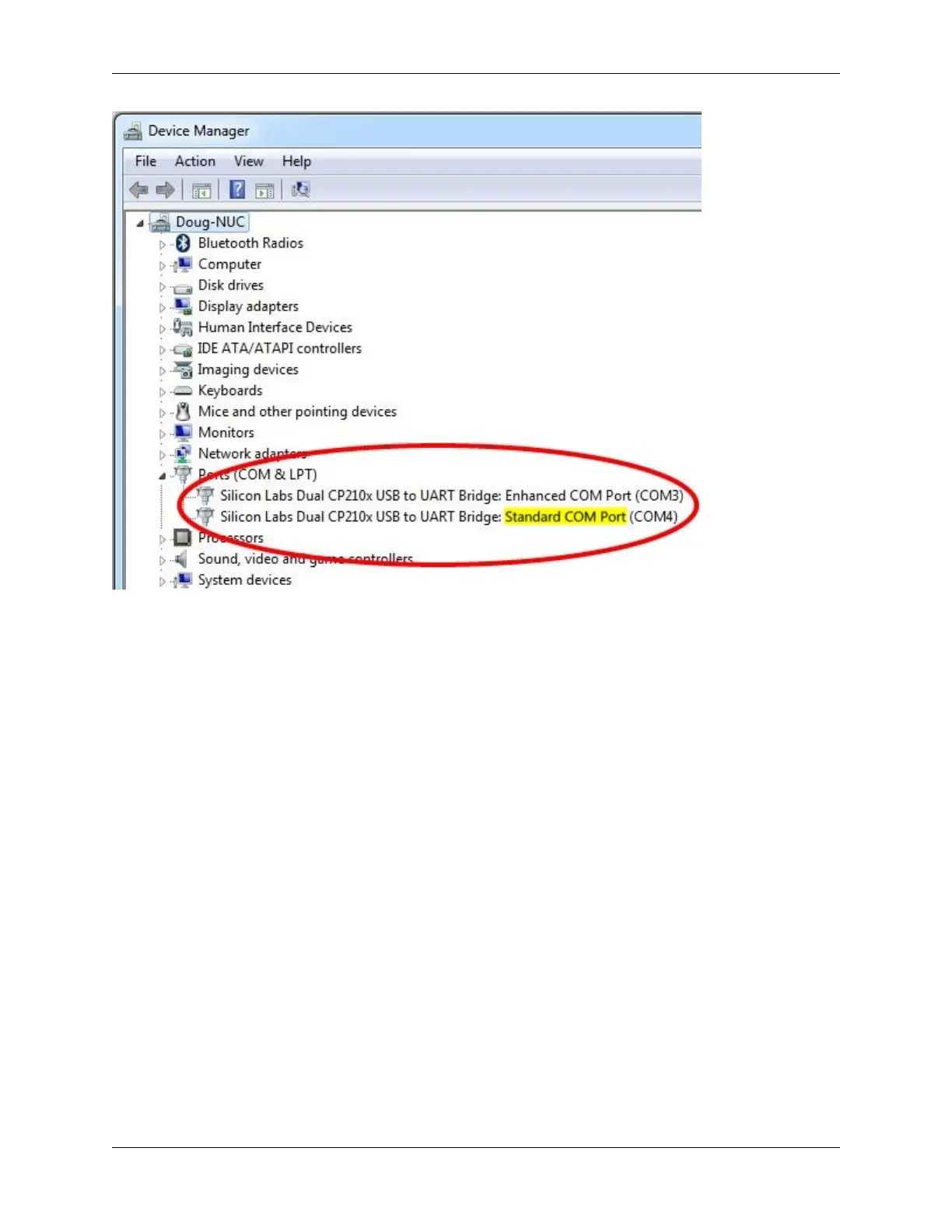The height and width of the screenshot is (1232, 952).
Task: Select the Human Interface Devices label
Action: (275, 327)
